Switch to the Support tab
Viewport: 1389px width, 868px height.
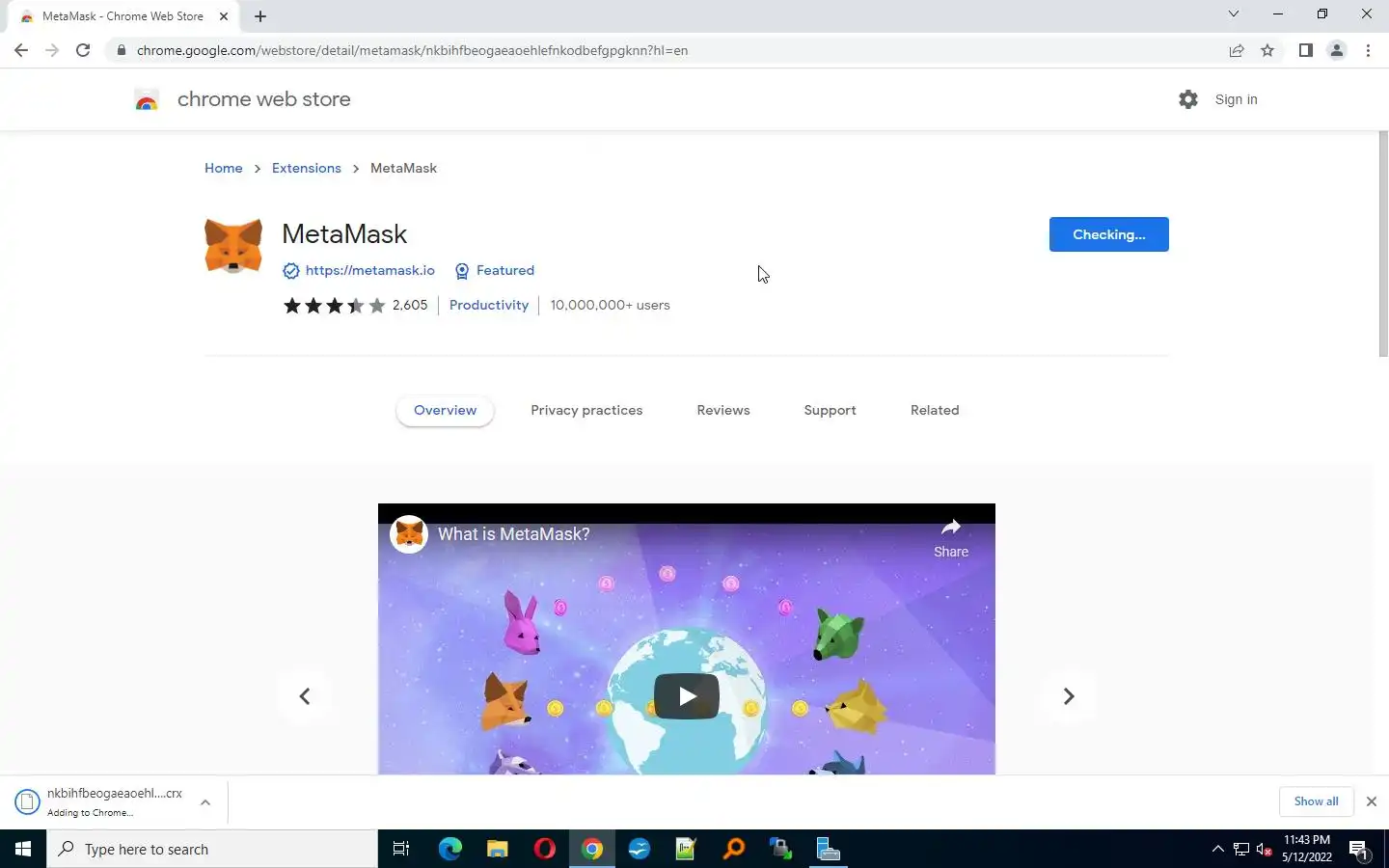[830, 410]
